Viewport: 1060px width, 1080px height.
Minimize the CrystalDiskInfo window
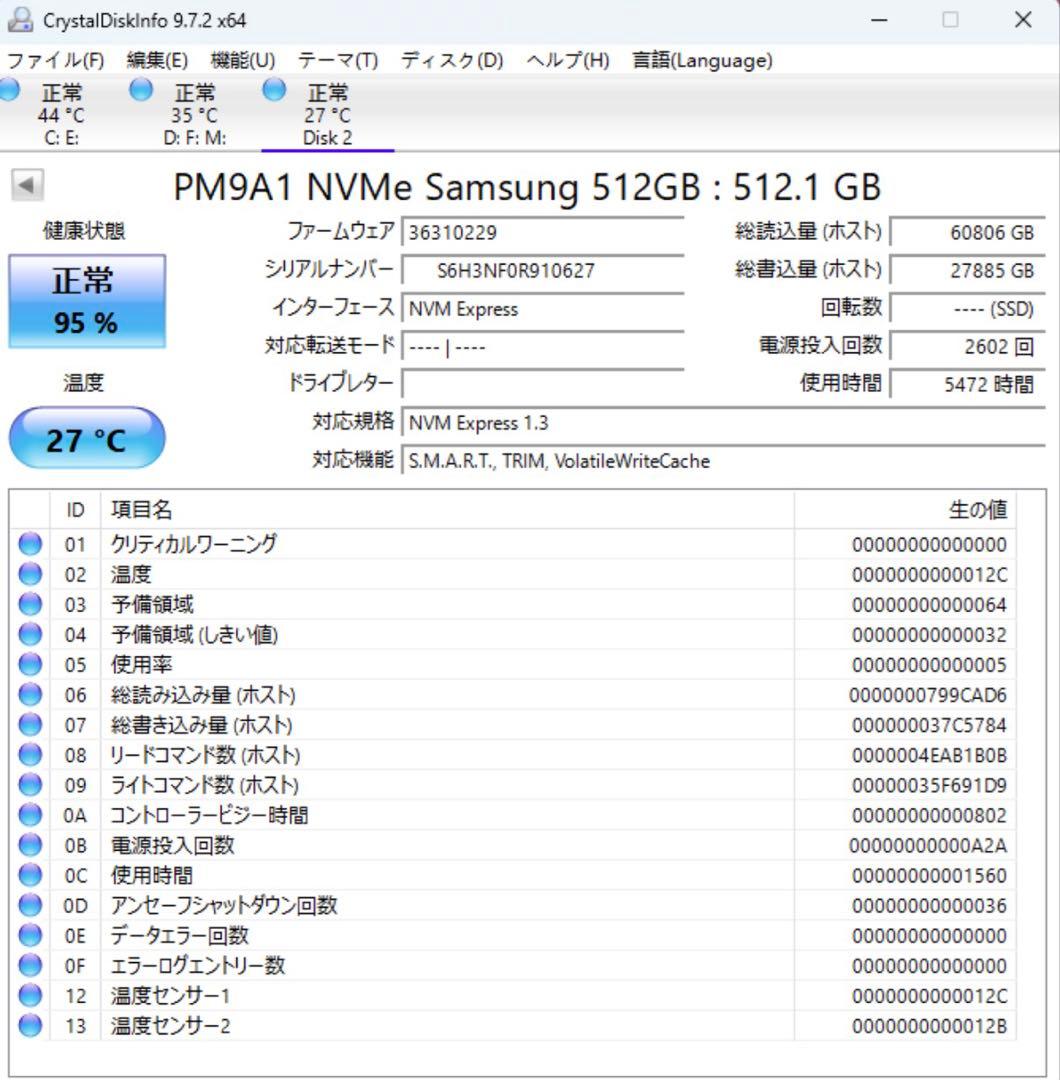880,20
